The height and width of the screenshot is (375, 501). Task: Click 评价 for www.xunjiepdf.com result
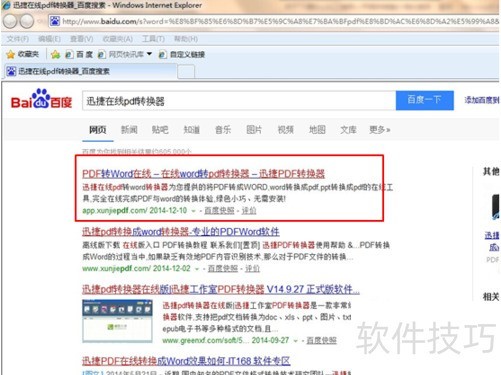pyautogui.click(x=252, y=269)
